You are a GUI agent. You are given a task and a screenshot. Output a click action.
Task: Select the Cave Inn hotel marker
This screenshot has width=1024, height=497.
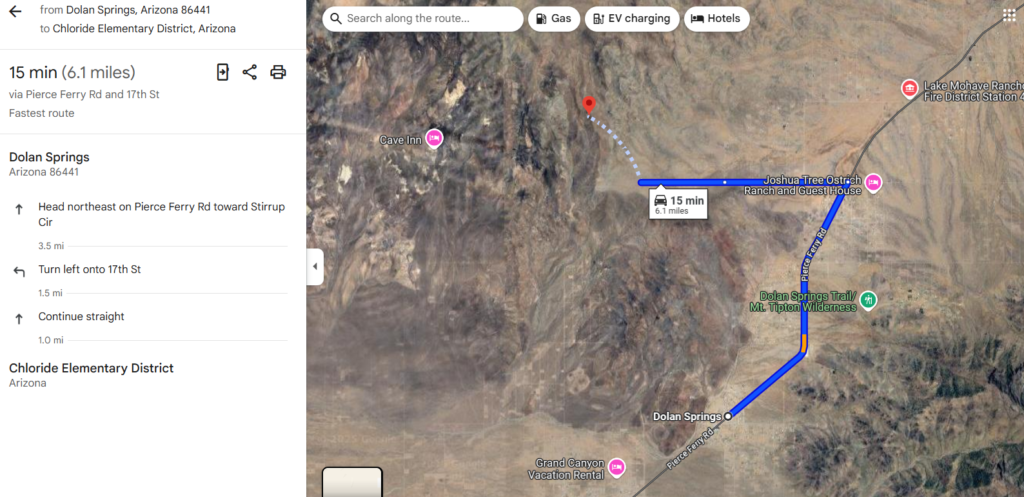pos(434,138)
